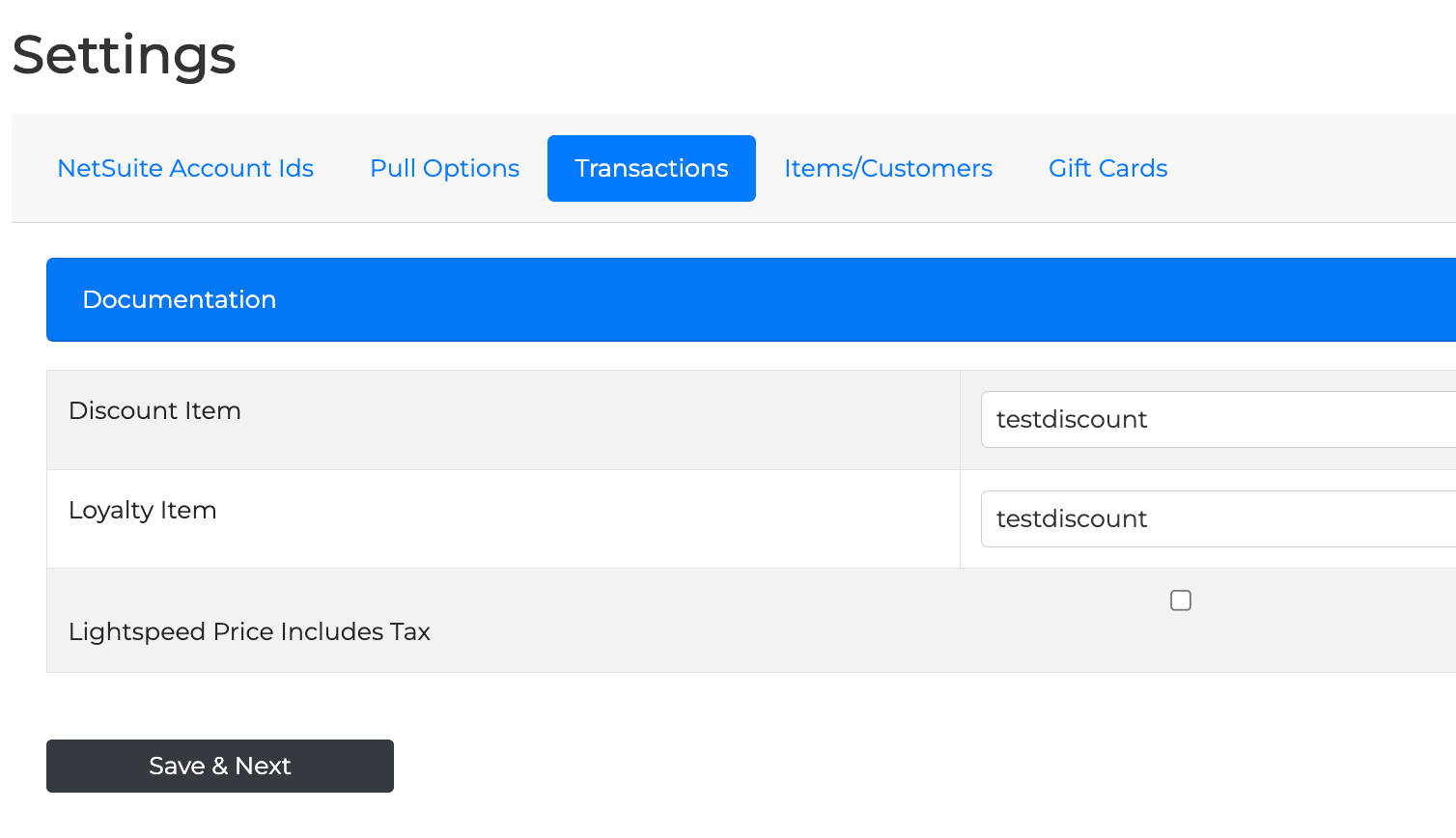Click the Lightspeed Price Includes Tax label
The height and width of the screenshot is (838, 1456).
point(249,631)
